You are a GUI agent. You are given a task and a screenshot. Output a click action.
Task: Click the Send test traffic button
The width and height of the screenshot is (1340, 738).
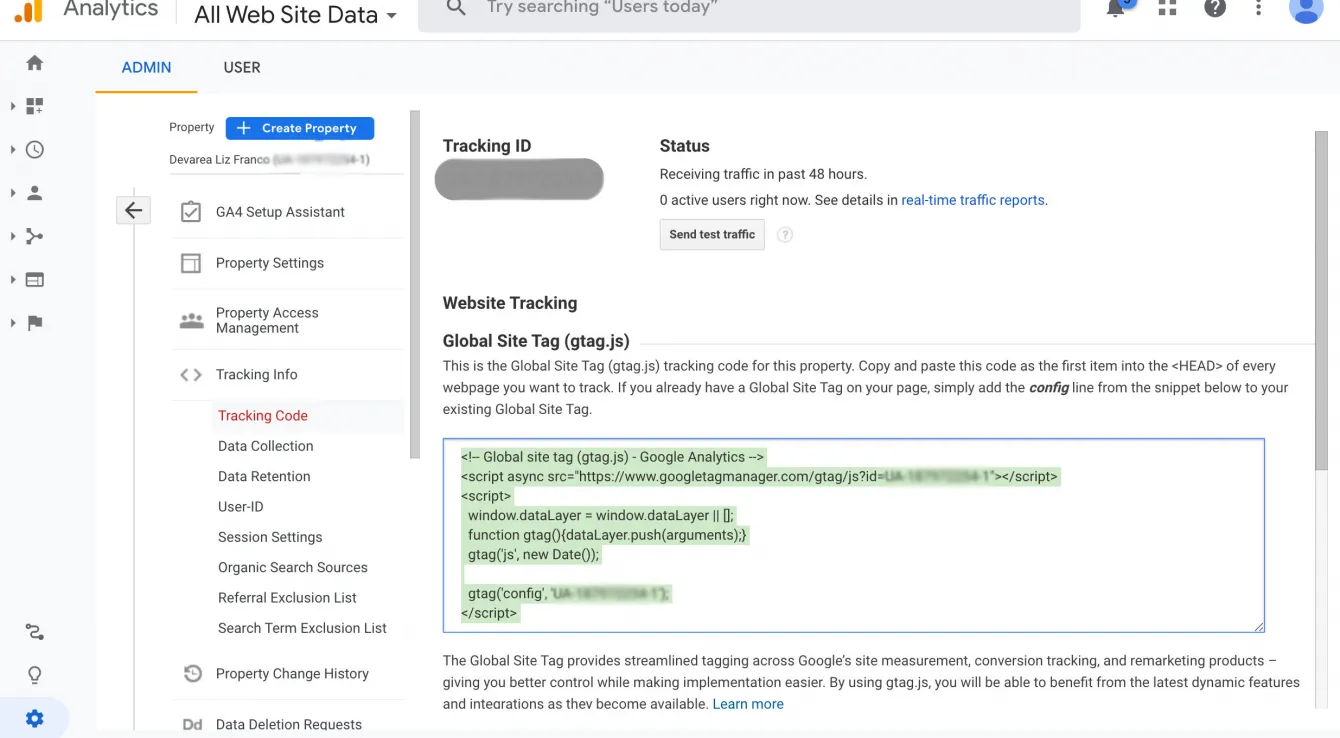[x=712, y=235]
